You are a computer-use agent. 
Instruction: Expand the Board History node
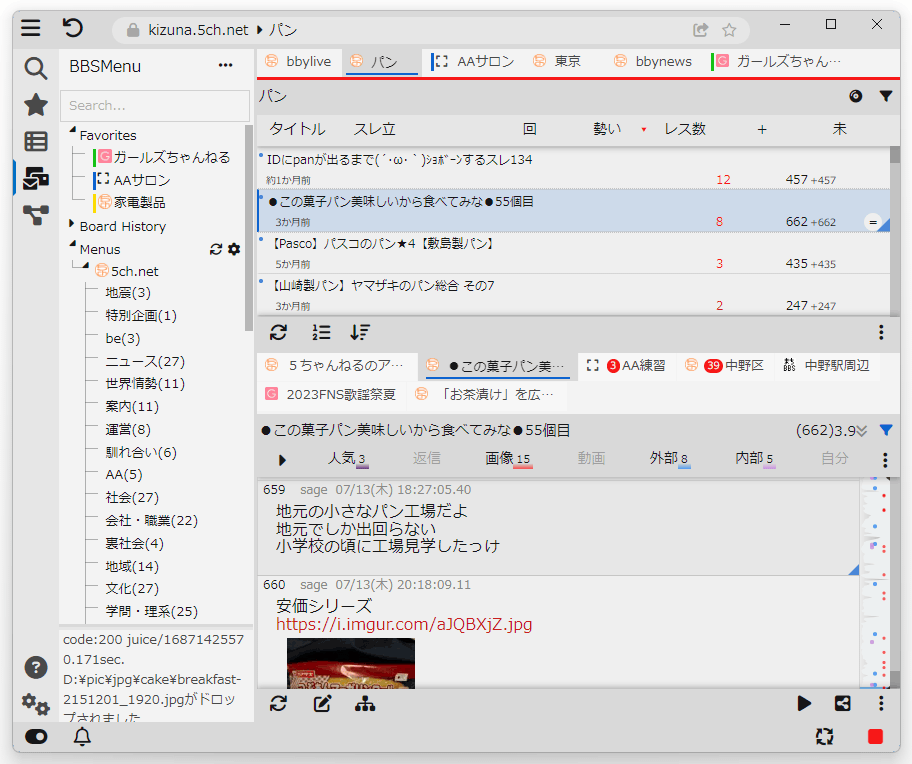click(72, 224)
